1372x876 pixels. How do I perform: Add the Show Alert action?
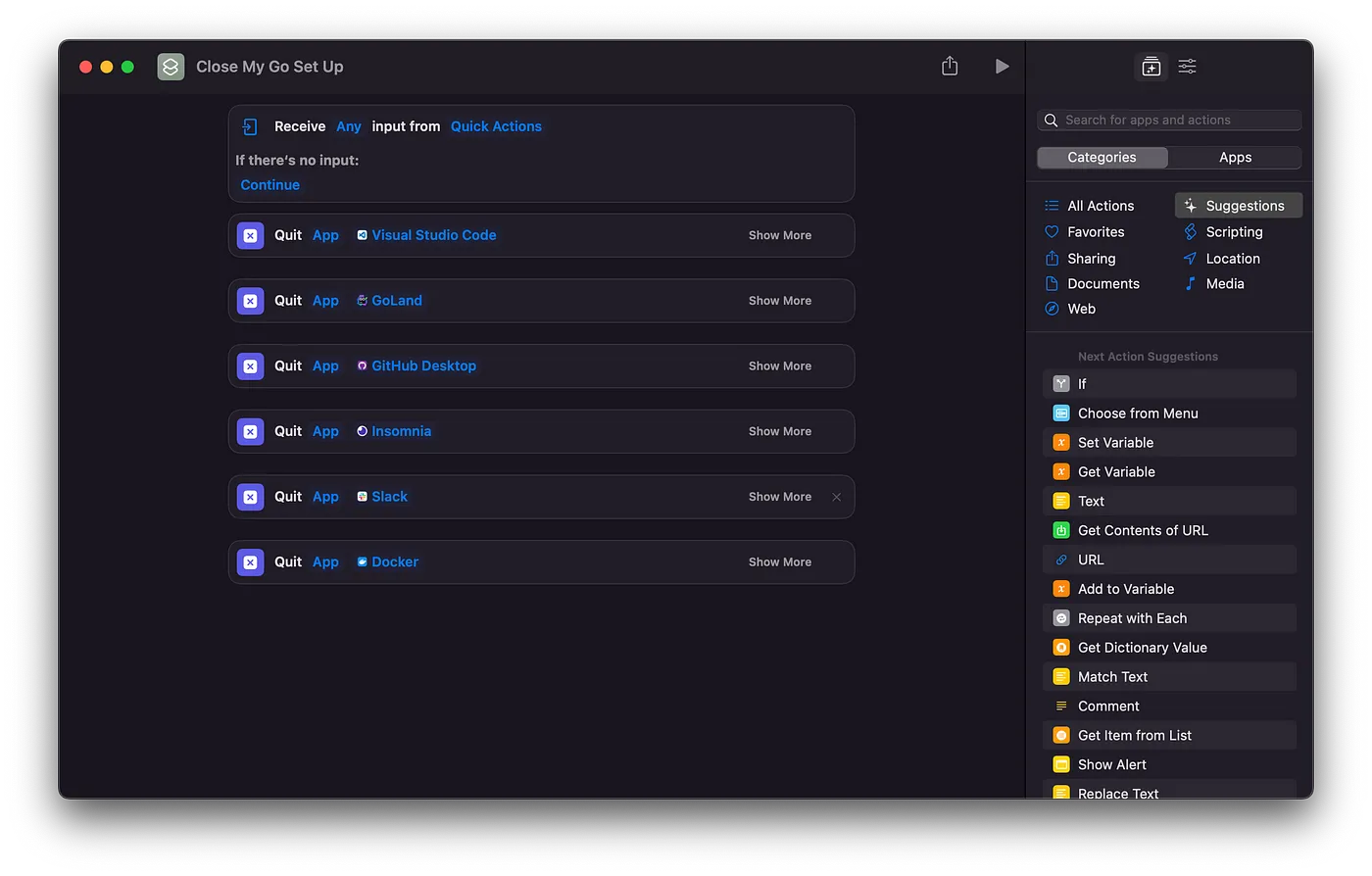pos(1170,765)
